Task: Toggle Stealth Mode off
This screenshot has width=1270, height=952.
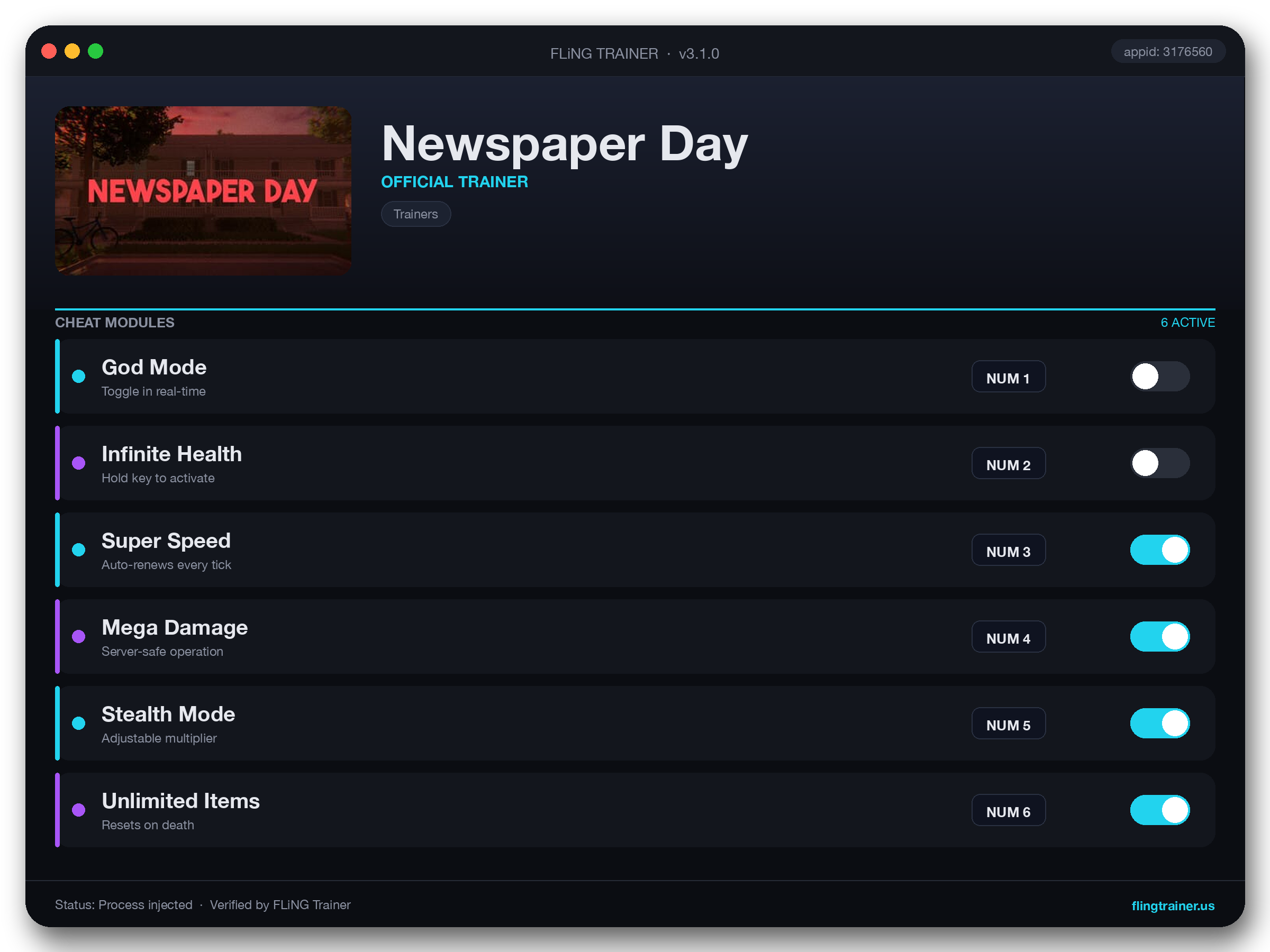Action: [x=1160, y=723]
